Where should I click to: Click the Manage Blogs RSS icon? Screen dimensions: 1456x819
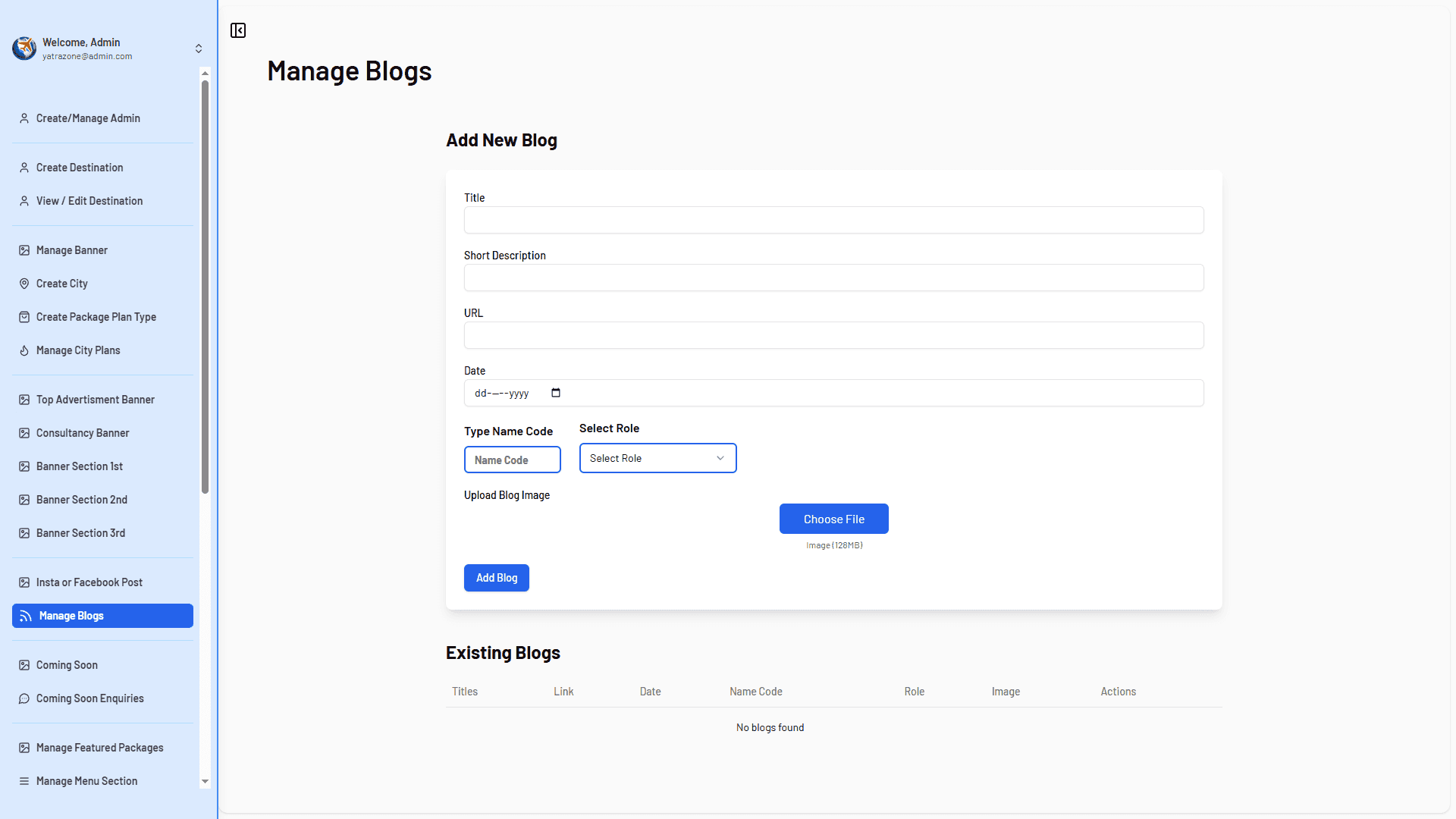(26, 616)
